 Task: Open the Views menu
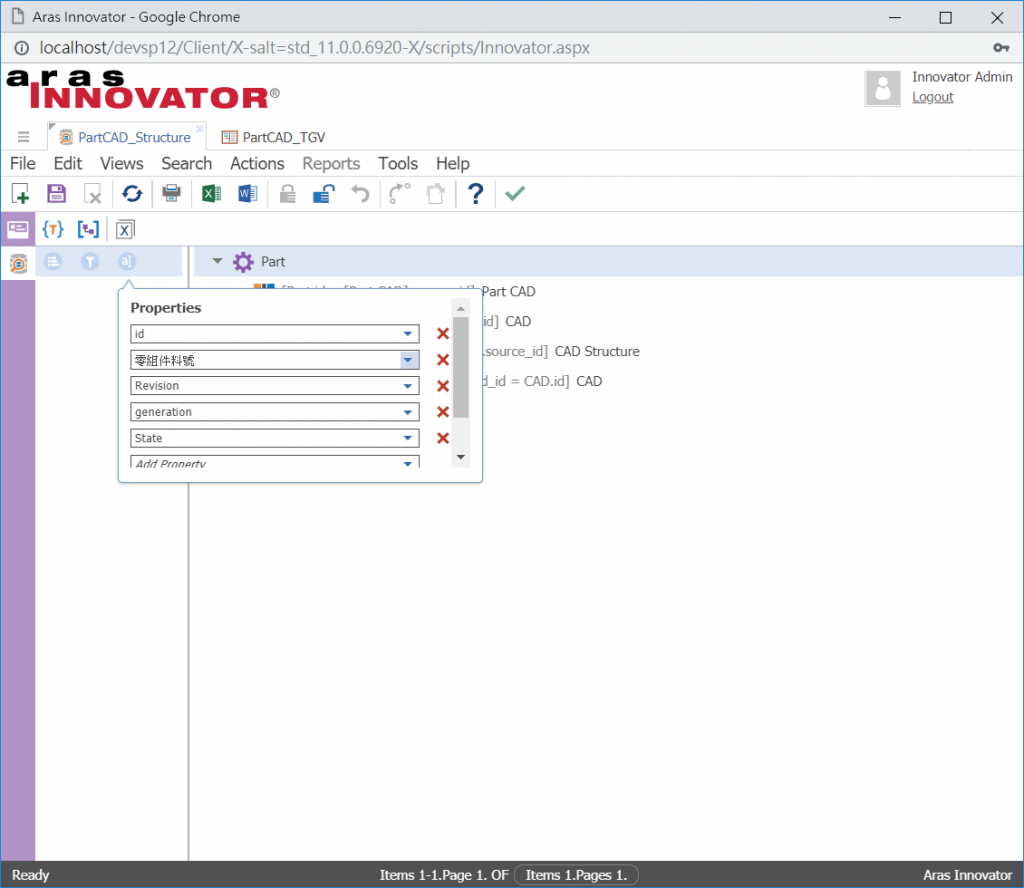(x=121, y=163)
